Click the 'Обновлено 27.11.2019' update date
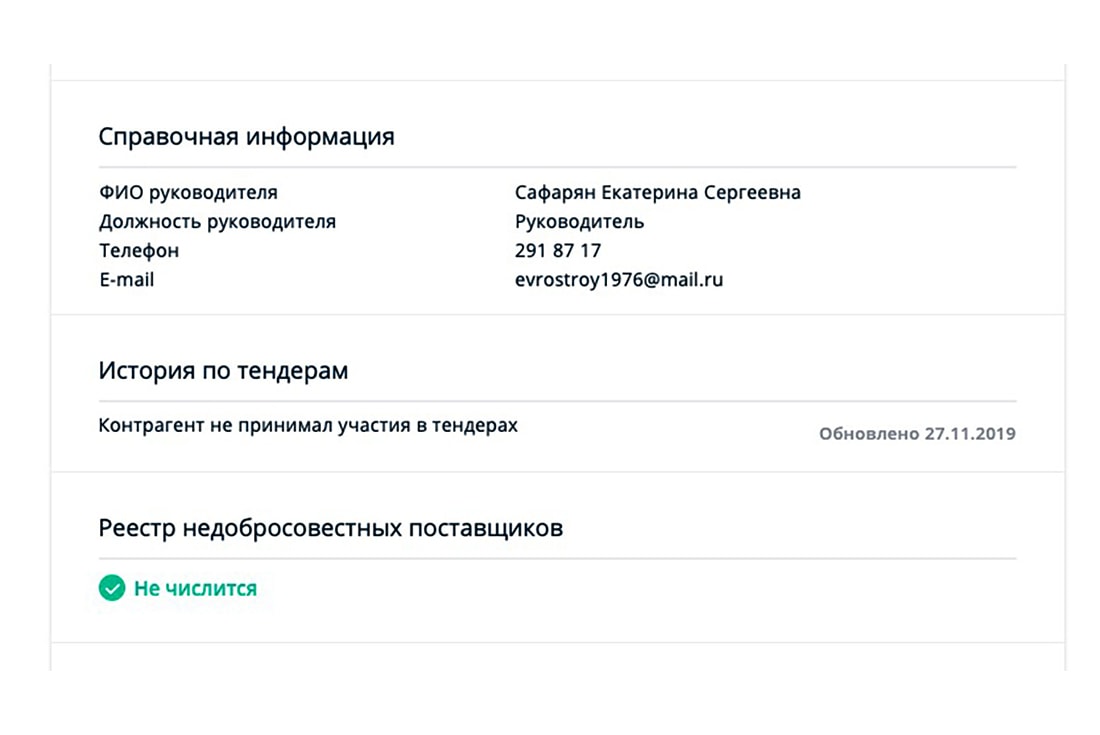The height and width of the screenshot is (735, 1100). pyautogui.click(x=917, y=434)
